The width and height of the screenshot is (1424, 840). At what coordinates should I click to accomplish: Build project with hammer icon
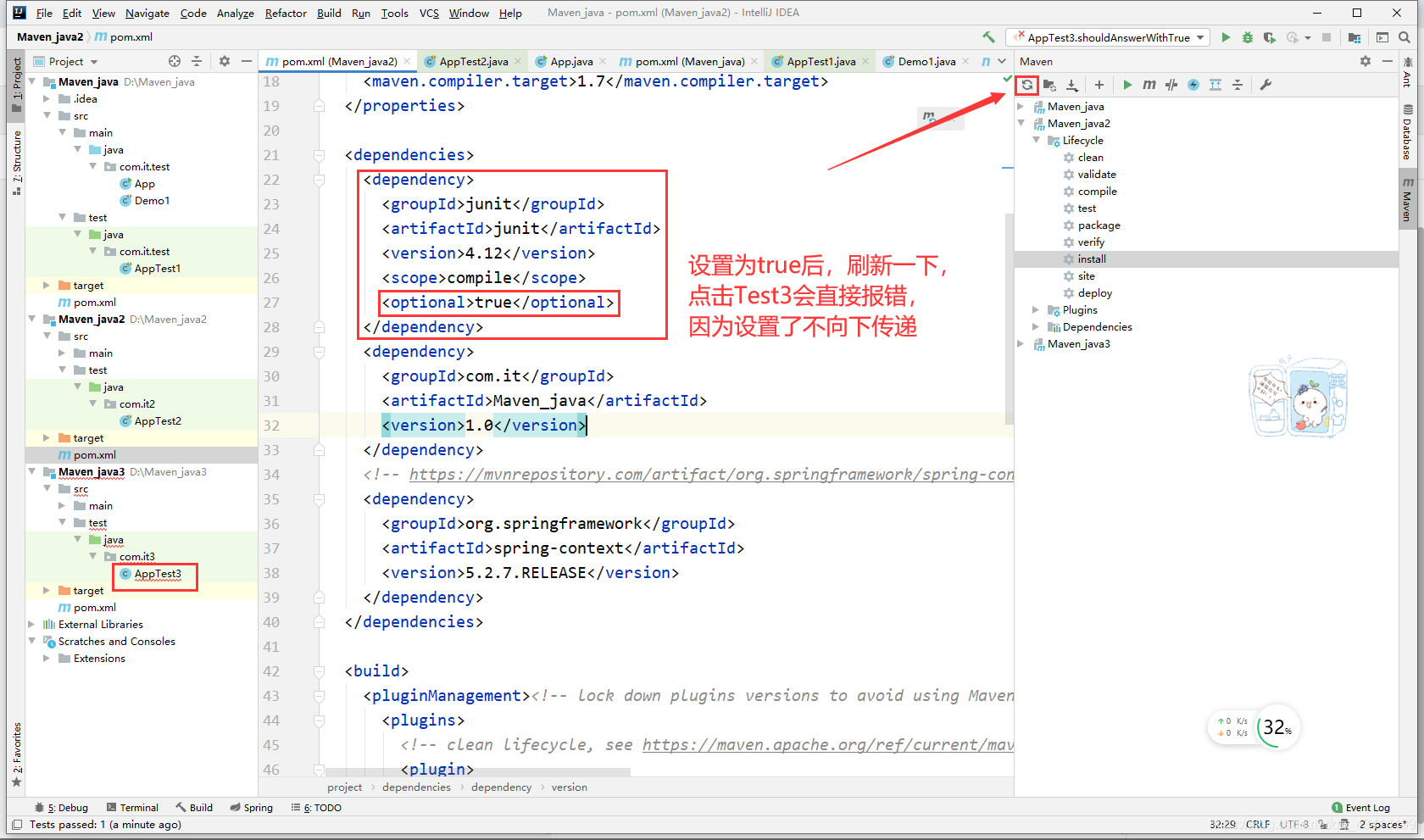988,37
